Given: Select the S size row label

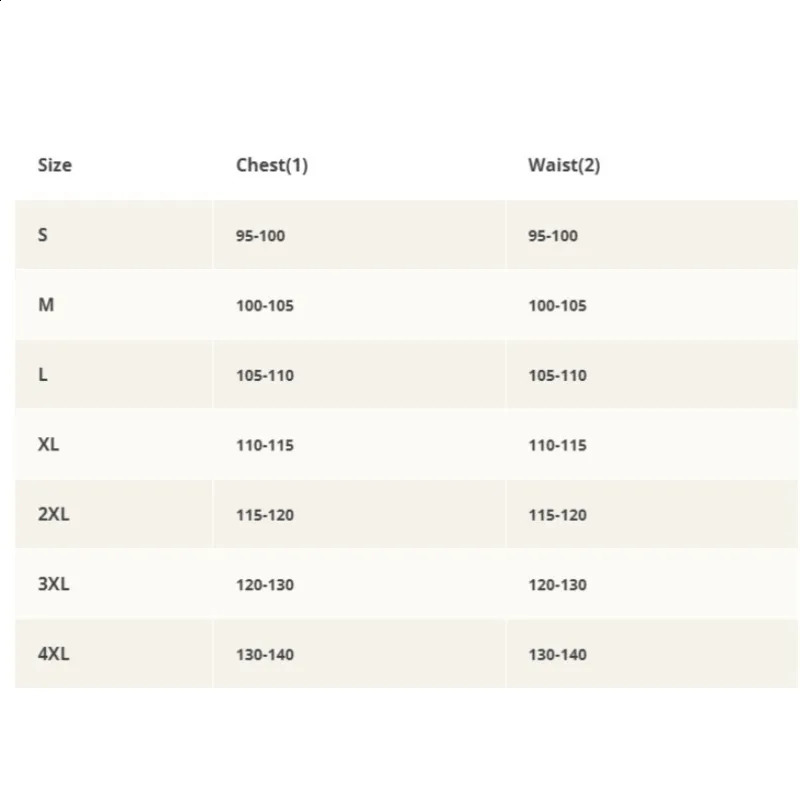Looking at the screenshot, I should (43, 235).
